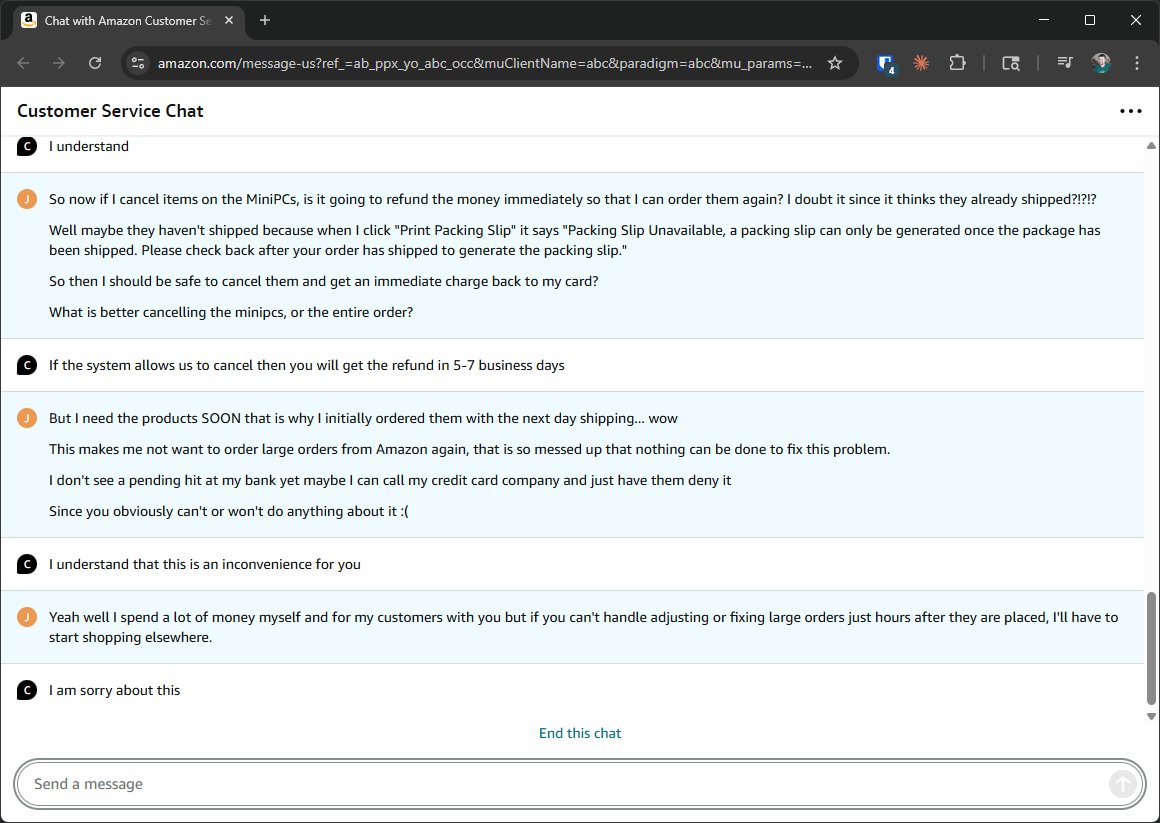Viewport: 1160px width, 823px height.
Task: Click agent avatar beside "I am sorry about this"
Action: (27, 691)
